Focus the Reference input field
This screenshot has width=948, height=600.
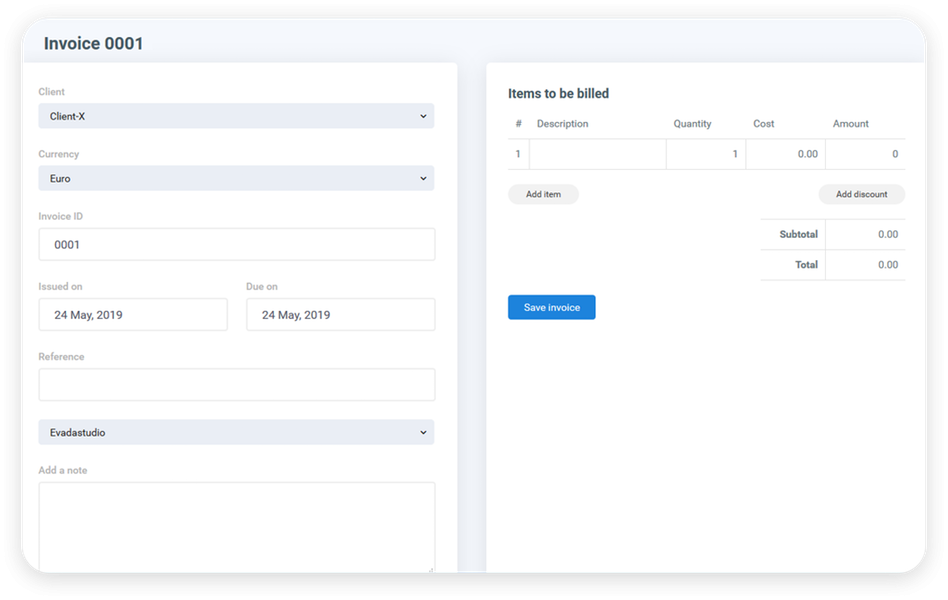pos(236,384)
